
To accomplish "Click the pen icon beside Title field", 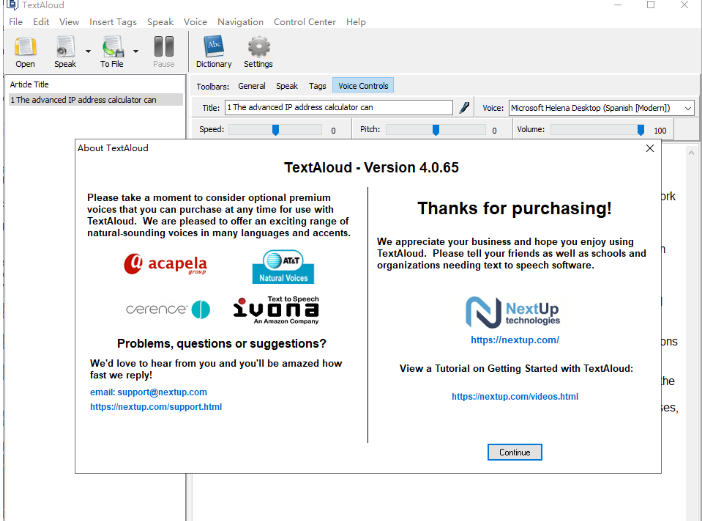I will click(x=464, y=108).
